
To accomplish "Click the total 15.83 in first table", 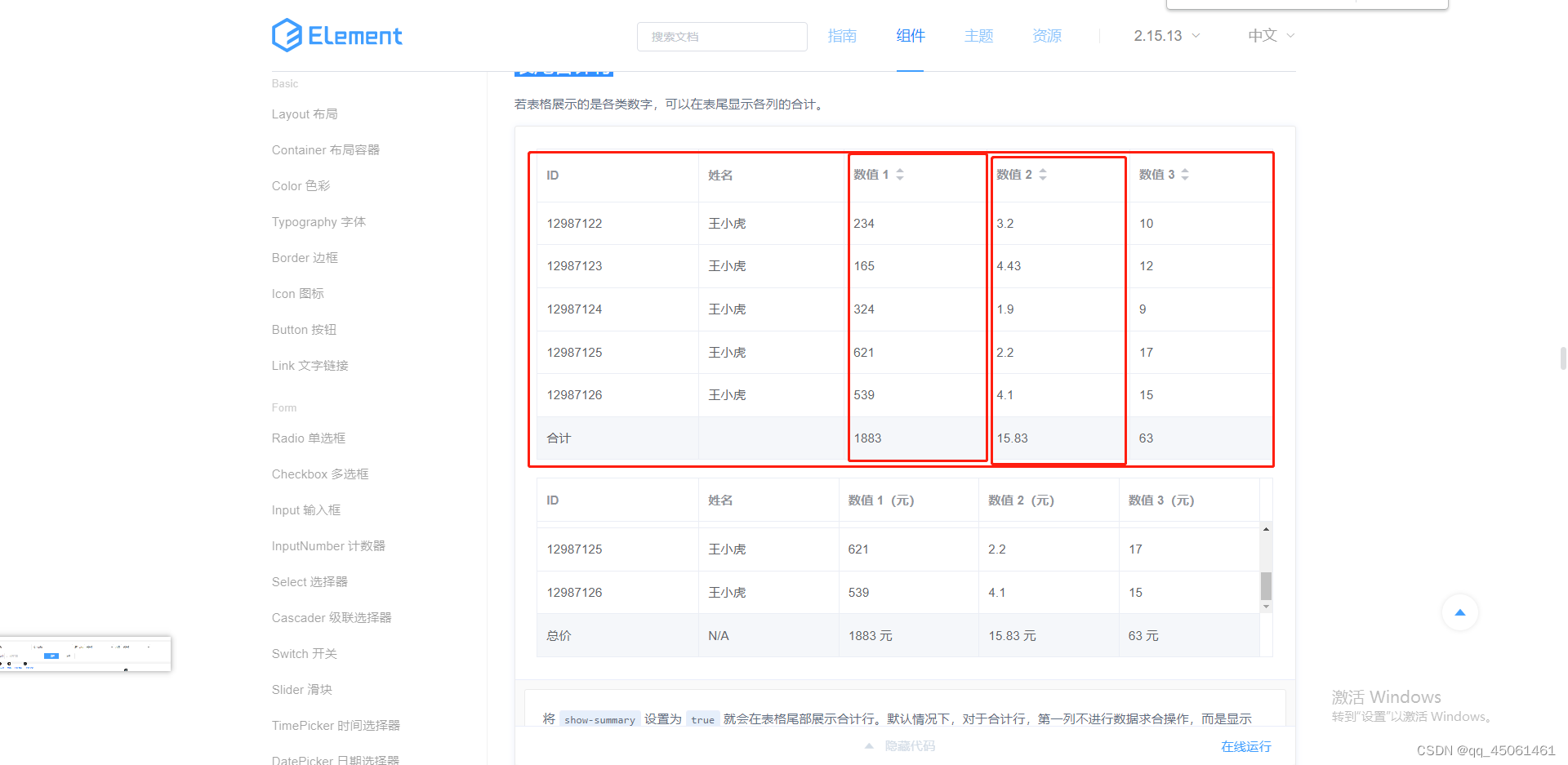I will pyautogui.click(x=1012, y=438).
